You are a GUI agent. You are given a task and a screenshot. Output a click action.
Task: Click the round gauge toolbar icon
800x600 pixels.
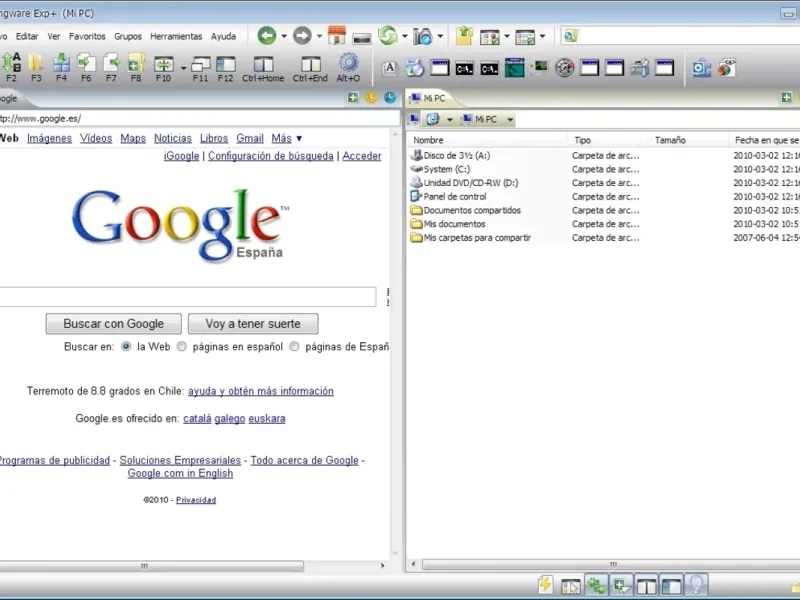click(x=564, y=67)
